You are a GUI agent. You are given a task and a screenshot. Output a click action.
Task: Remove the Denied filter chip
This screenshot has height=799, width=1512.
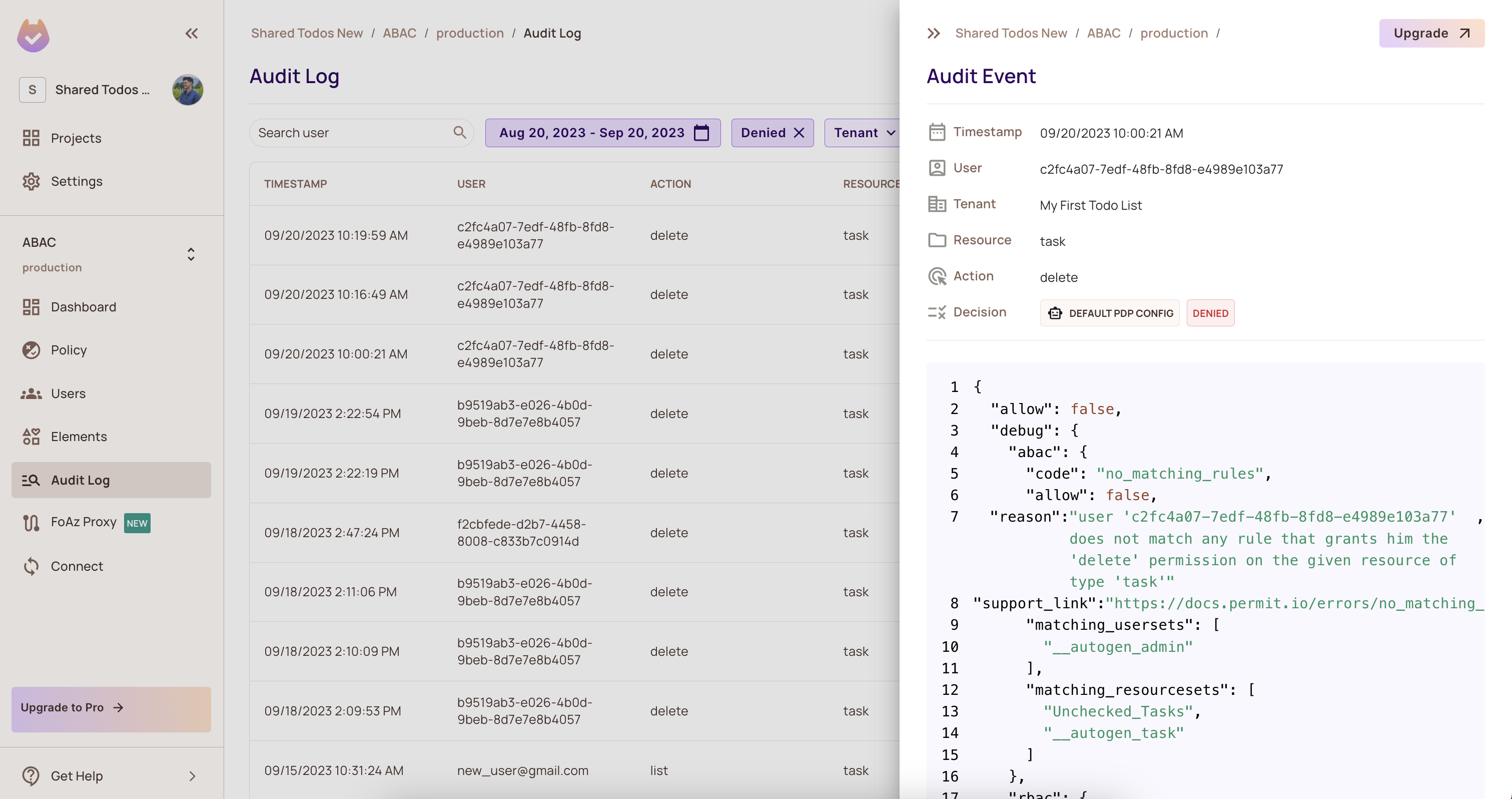pyautogui.click(x=799, y=133)
